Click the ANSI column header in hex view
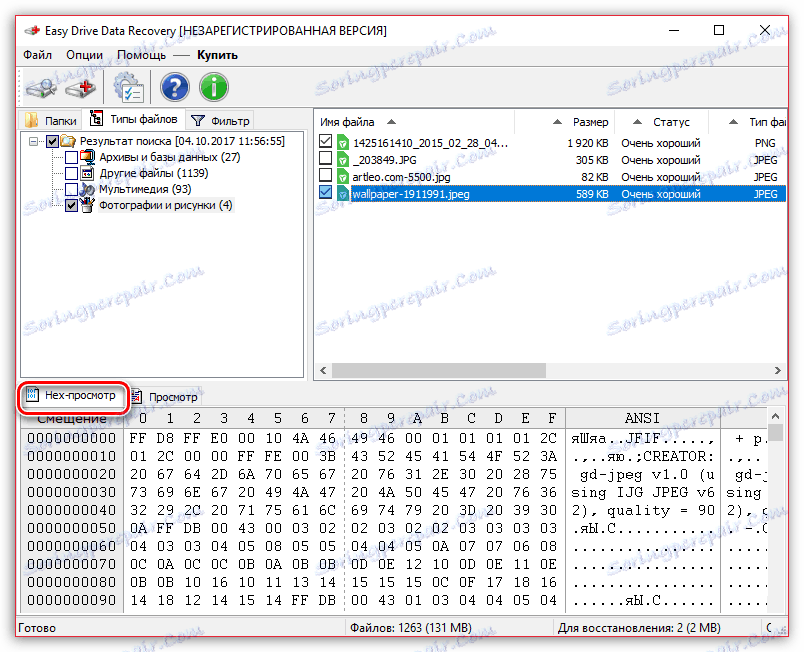The height and width of the screenshot is (652, 804). click(x=642, y=418)
